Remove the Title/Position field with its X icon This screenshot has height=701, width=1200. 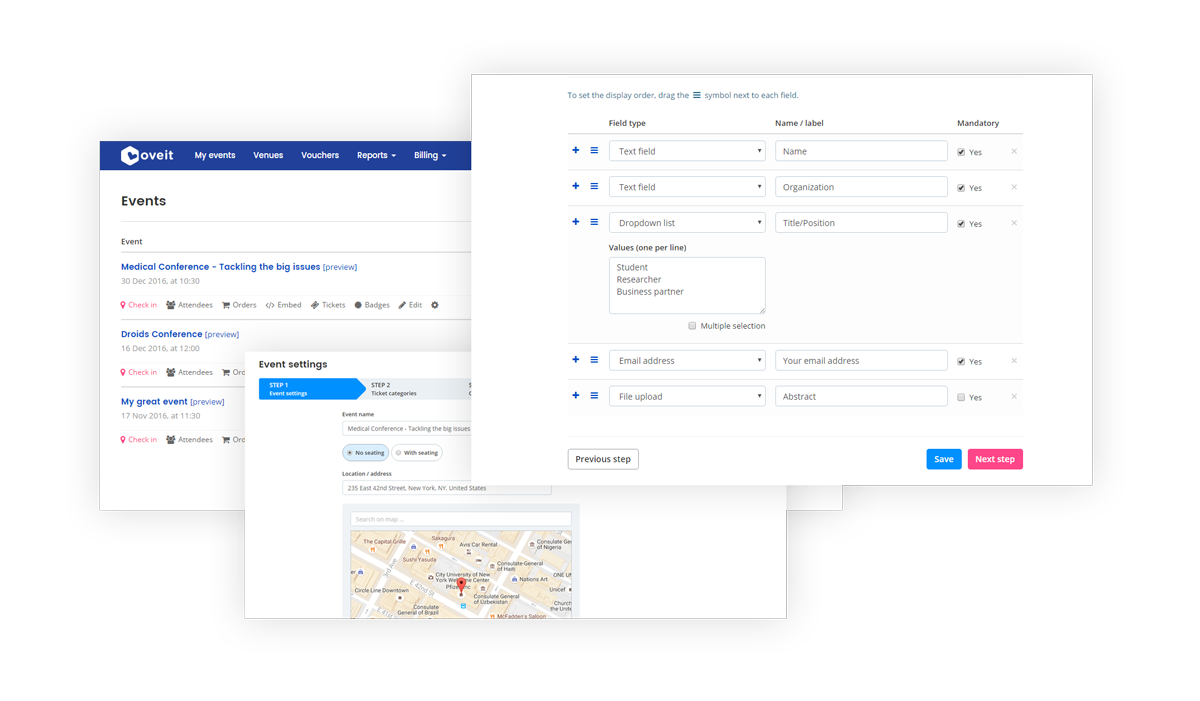pos(1014,224)
